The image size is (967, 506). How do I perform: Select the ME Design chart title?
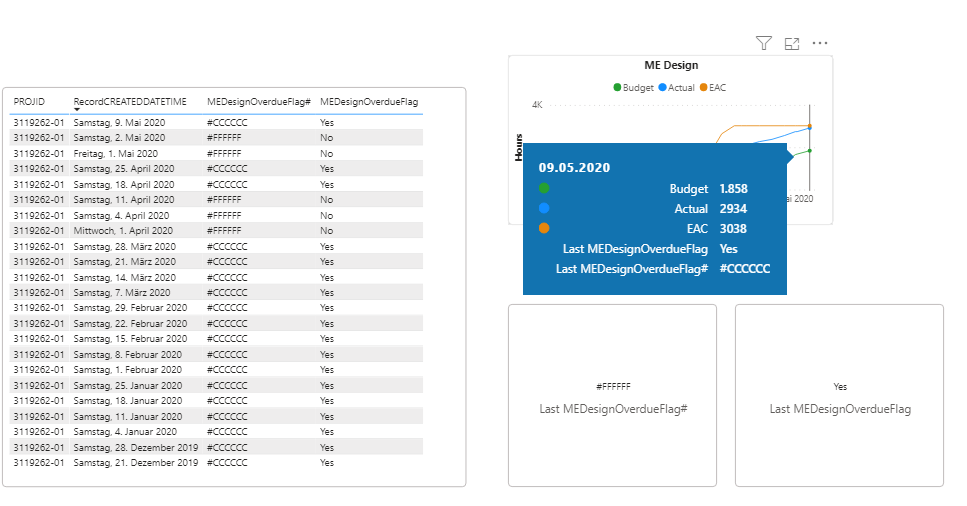(671, 65)
